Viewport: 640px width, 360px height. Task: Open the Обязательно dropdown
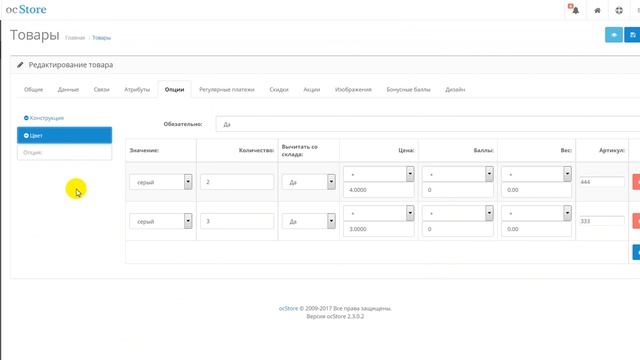[428, 124]
